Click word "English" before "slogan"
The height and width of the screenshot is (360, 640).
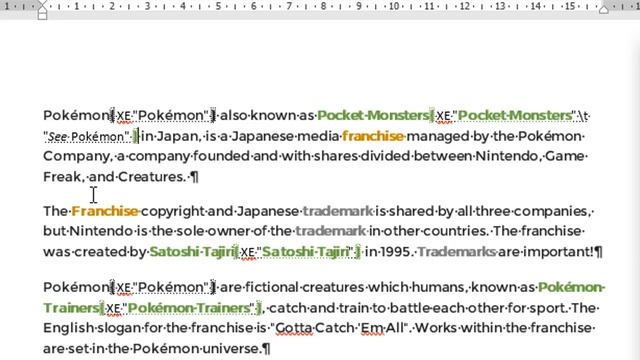(x=69, y=328)
